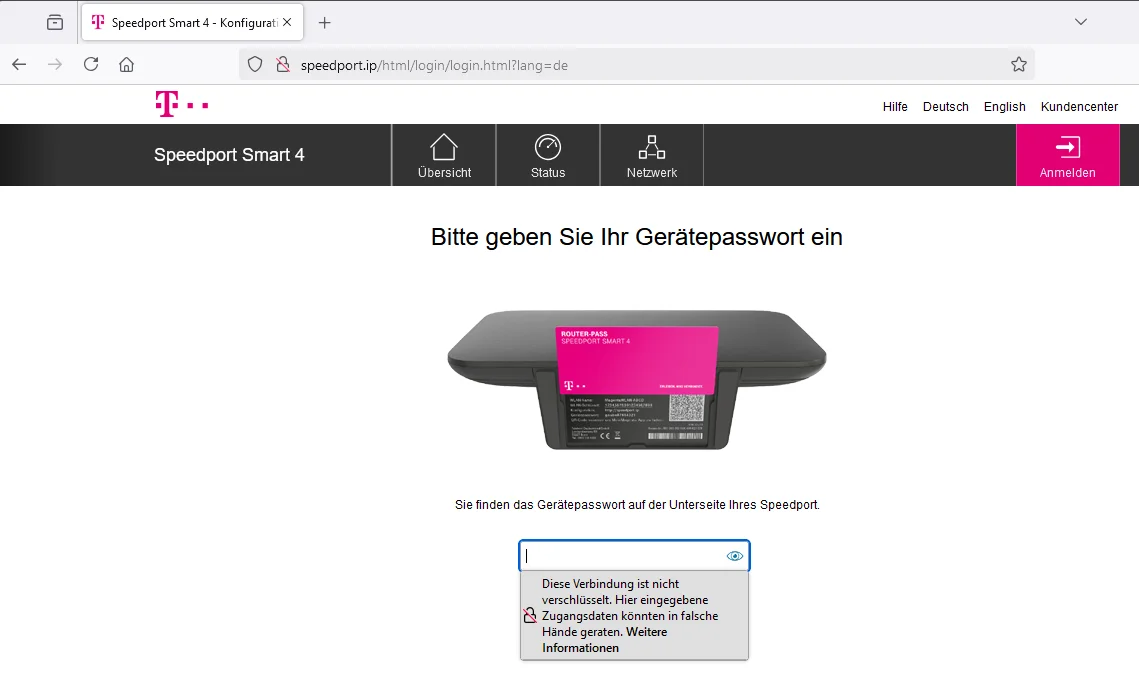This screenshot has width=1139, height=700.
Task: Click the Anmelden login arrow icon
Action: coord(1067,148)
